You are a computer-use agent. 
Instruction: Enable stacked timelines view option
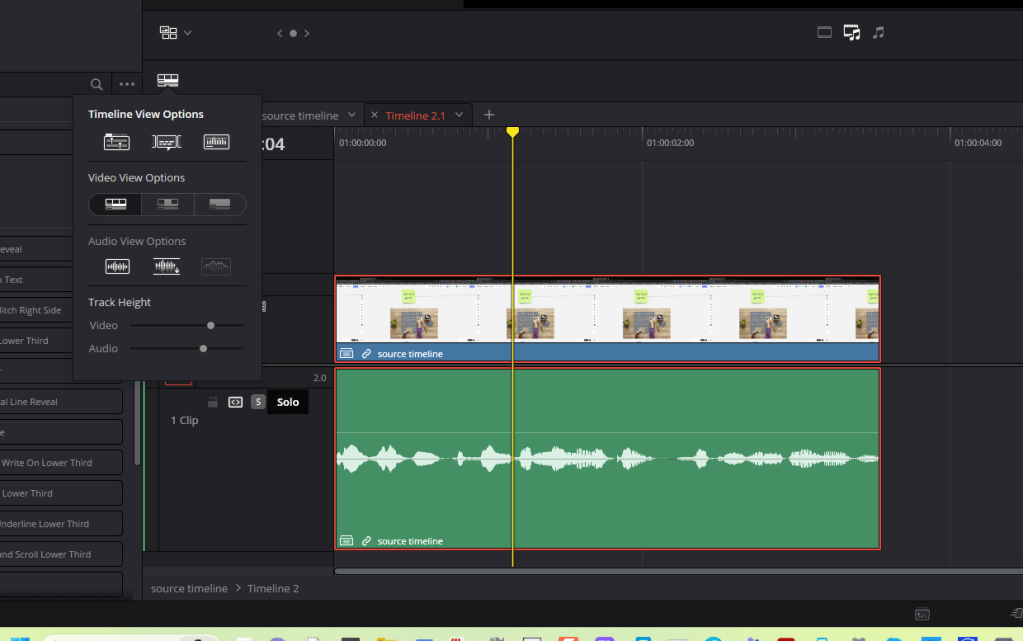pos(117,142)
